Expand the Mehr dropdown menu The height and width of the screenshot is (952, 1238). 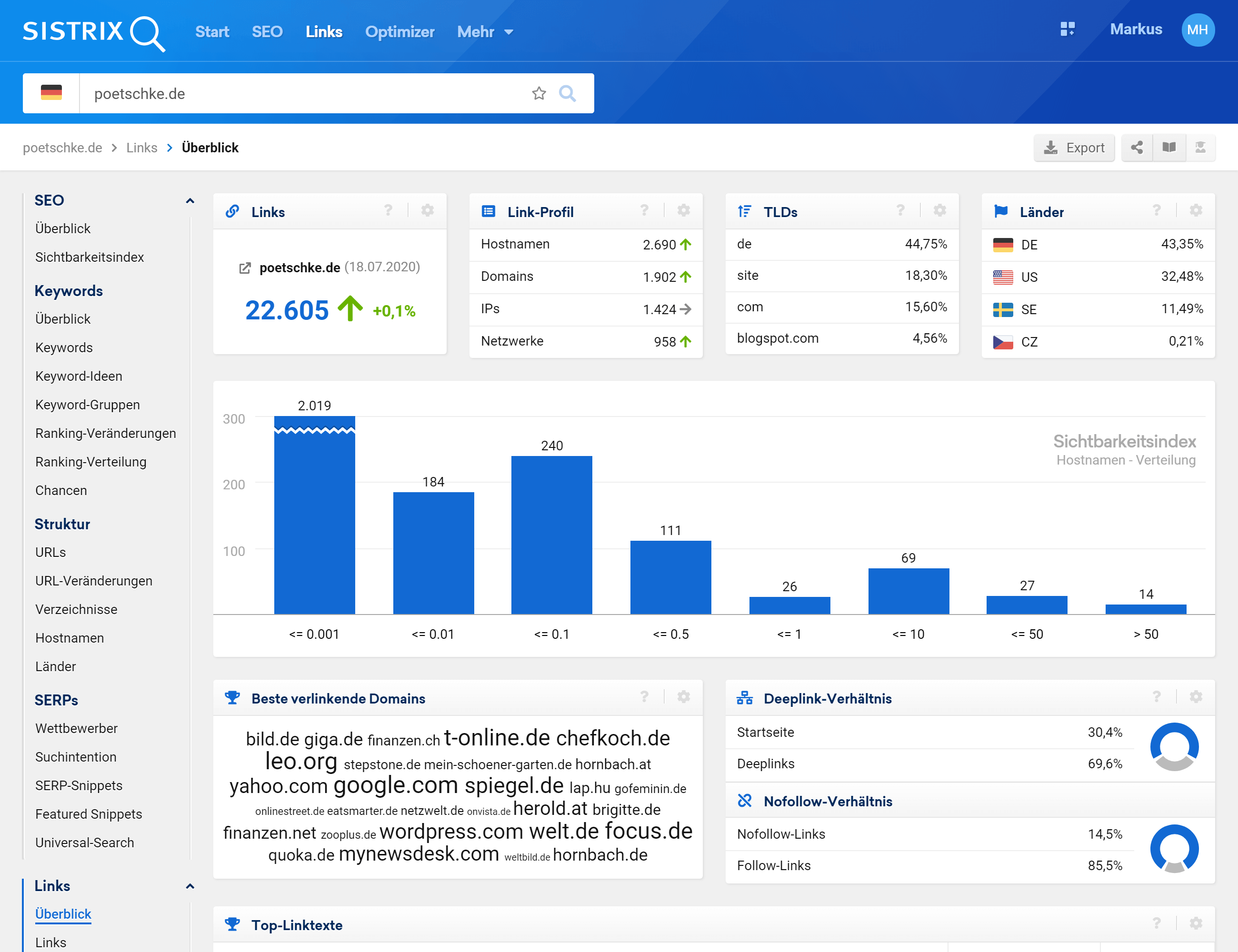point(485,32)
